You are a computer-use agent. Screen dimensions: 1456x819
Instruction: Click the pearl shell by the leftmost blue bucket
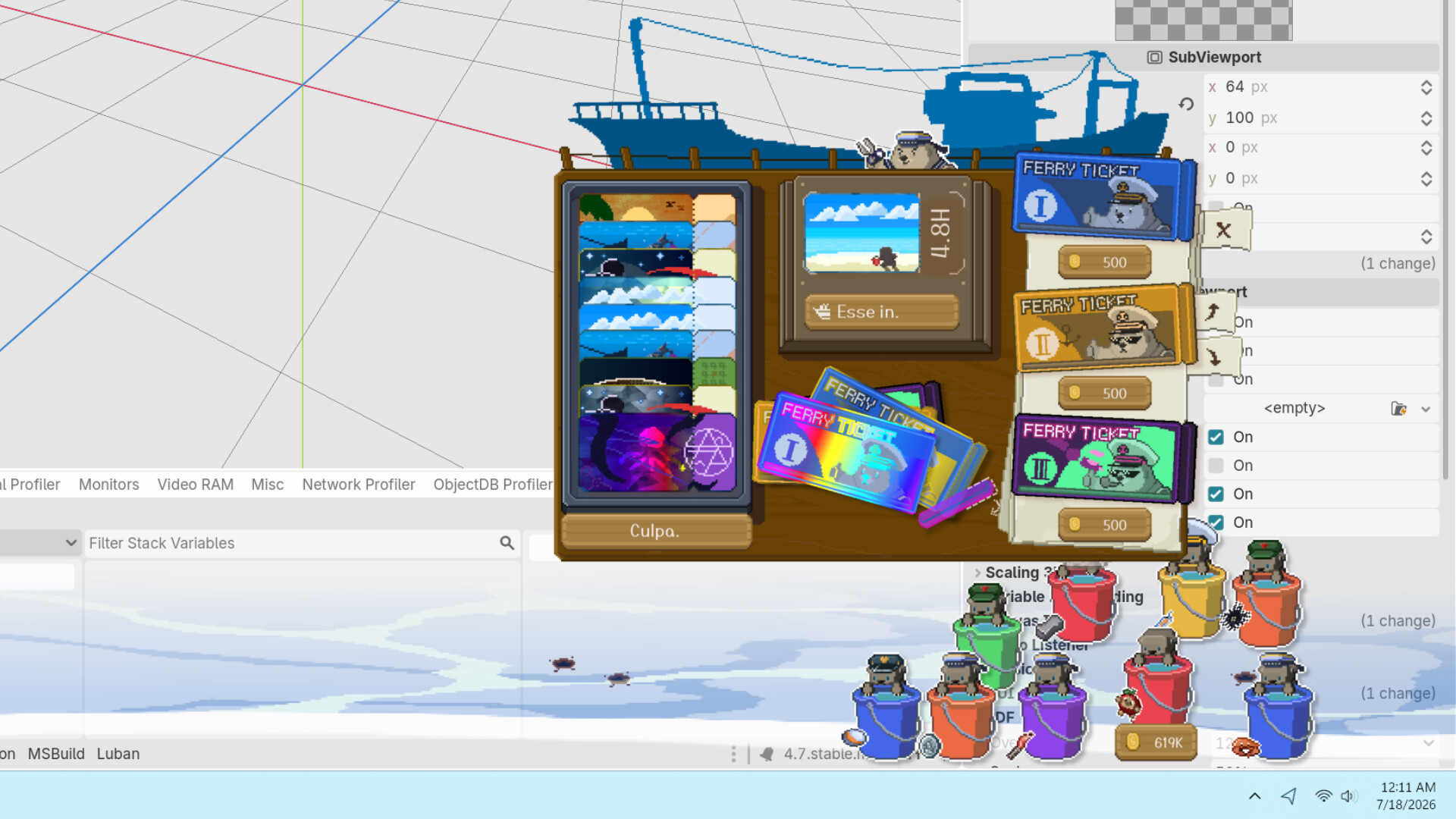[855, 736]
